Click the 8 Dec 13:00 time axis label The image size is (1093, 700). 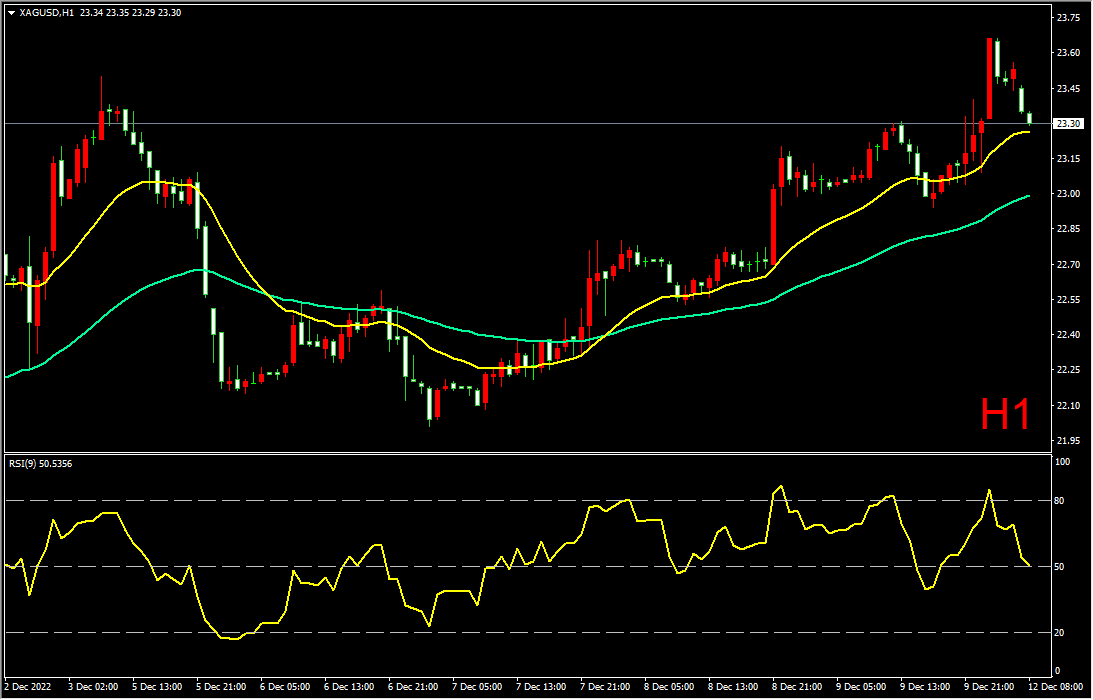(734, 687)
